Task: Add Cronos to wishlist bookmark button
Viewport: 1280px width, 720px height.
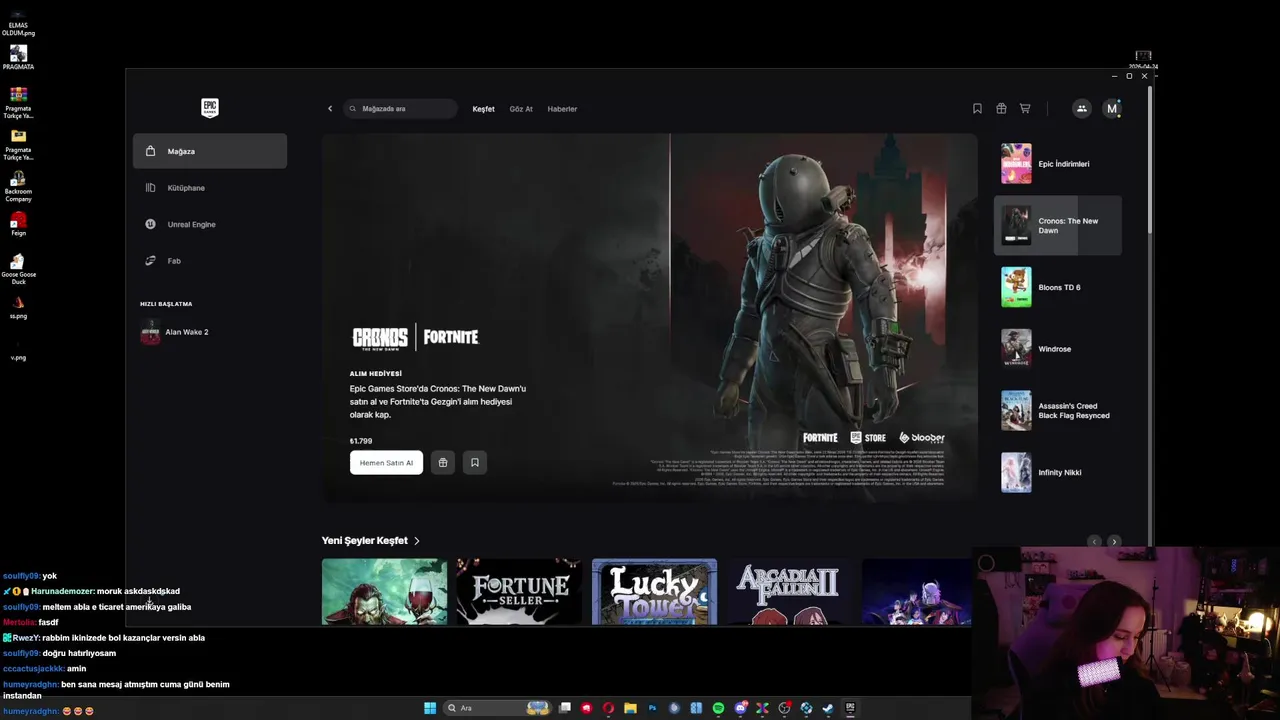Action: pos(475,463)
